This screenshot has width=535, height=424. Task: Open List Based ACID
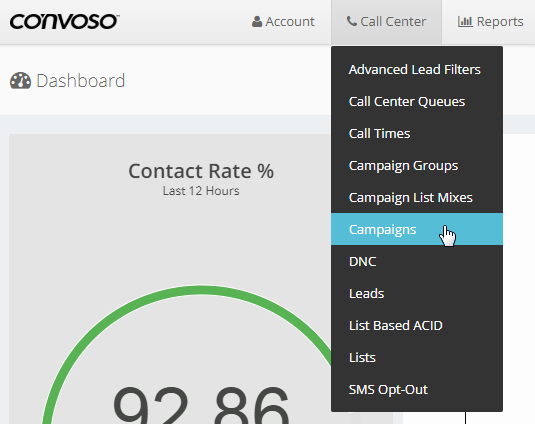[x=417, y=326]
